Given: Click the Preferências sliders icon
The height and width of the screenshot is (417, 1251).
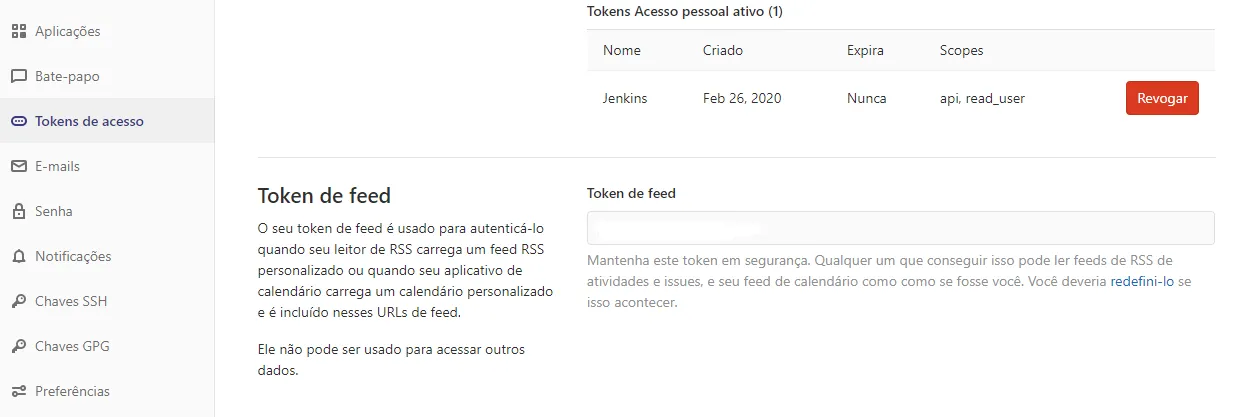Looking at the screenshot, I should (18, 391).
